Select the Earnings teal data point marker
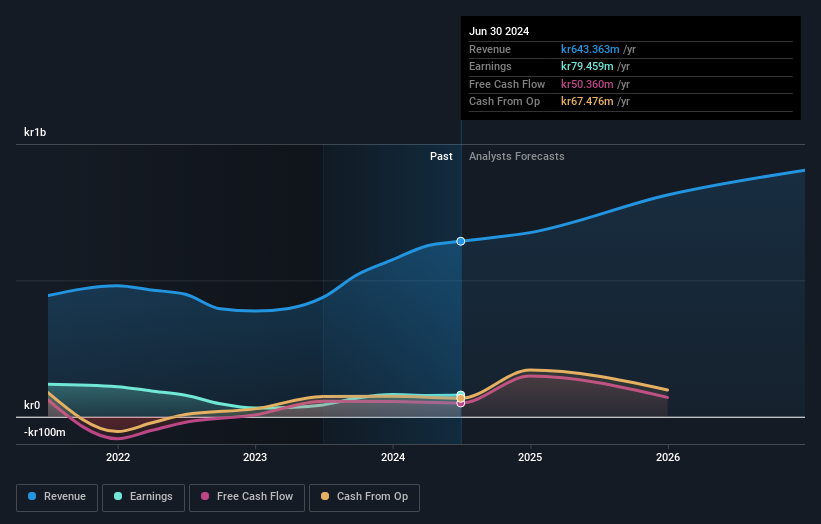The image size is (821, 524). (x=461, y=394)
